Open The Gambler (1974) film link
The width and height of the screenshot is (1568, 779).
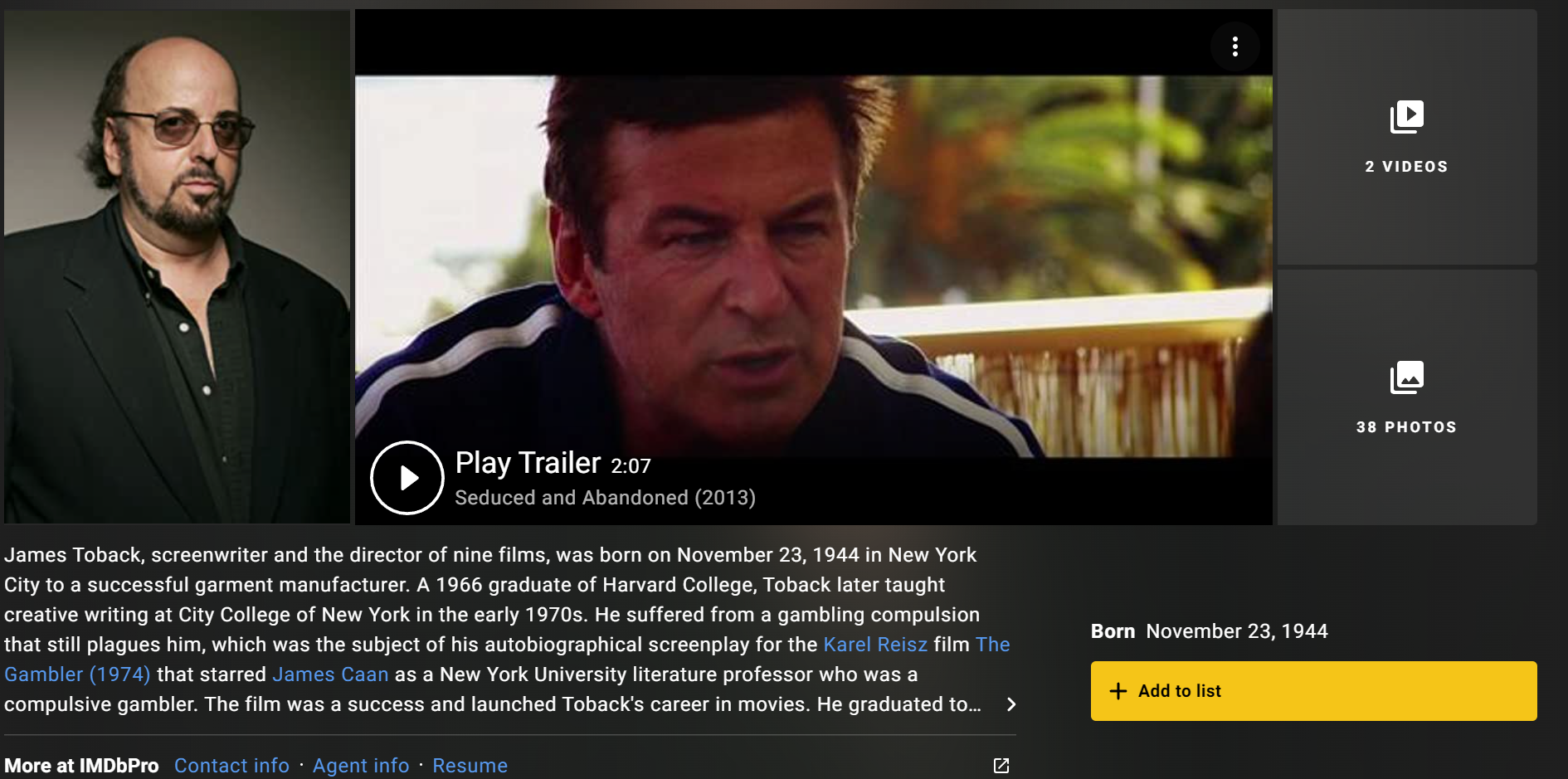pyautogui.click(x=78, y=674)
